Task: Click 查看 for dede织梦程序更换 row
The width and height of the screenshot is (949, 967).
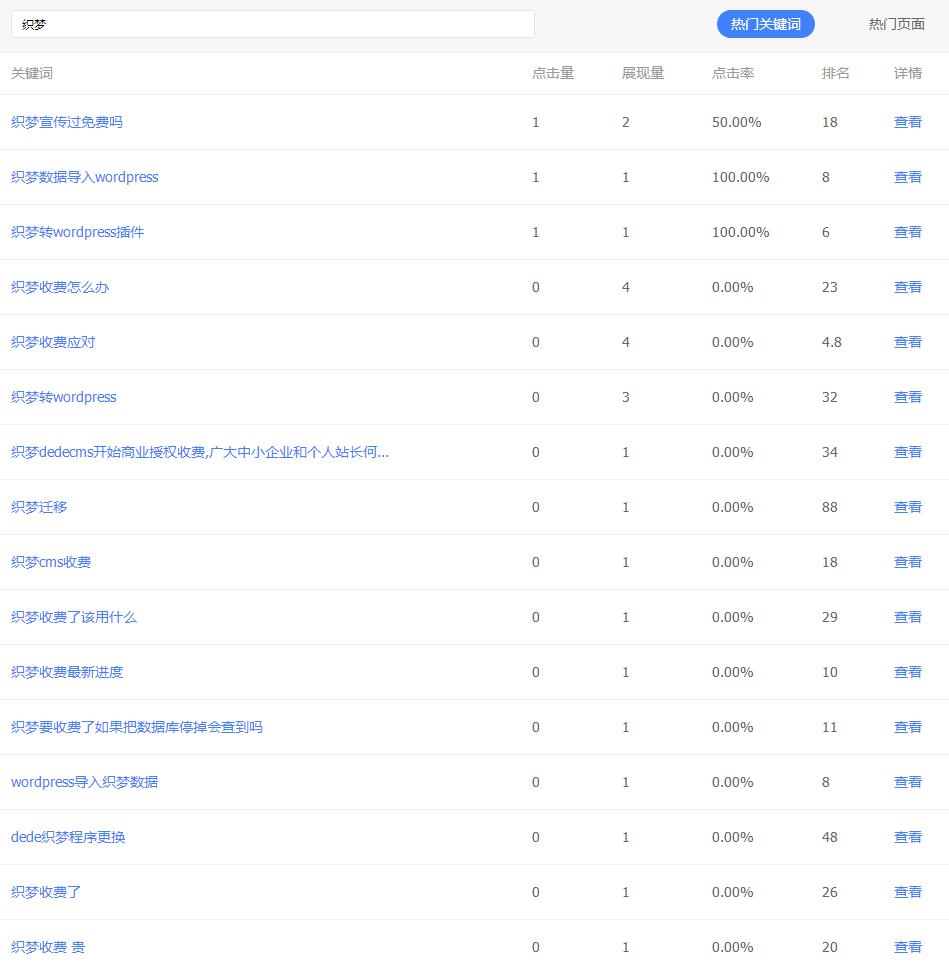Action: [x=908, y=837]
